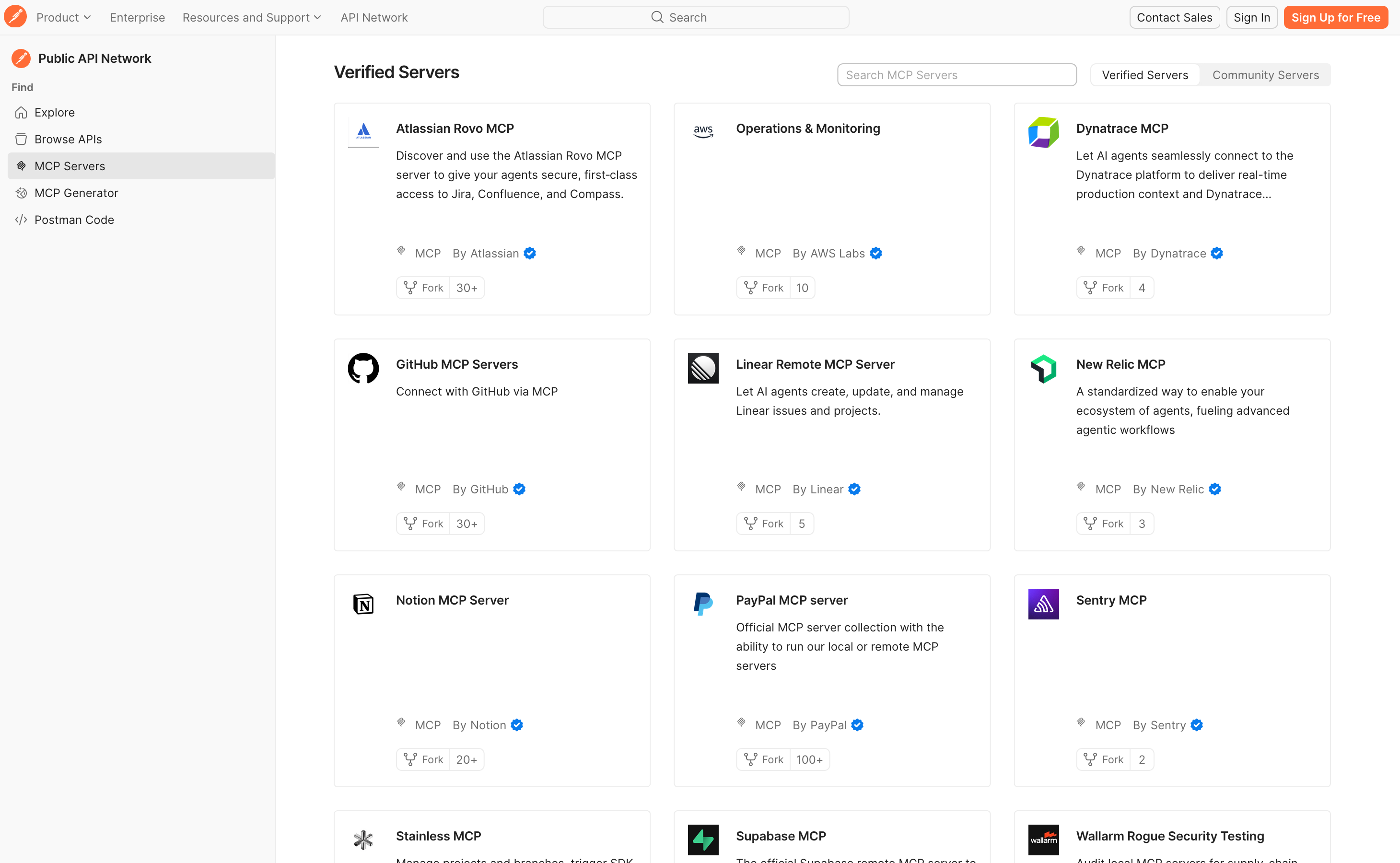
Task: Click the Sentry logo icon
Action: coord(1043,604)
